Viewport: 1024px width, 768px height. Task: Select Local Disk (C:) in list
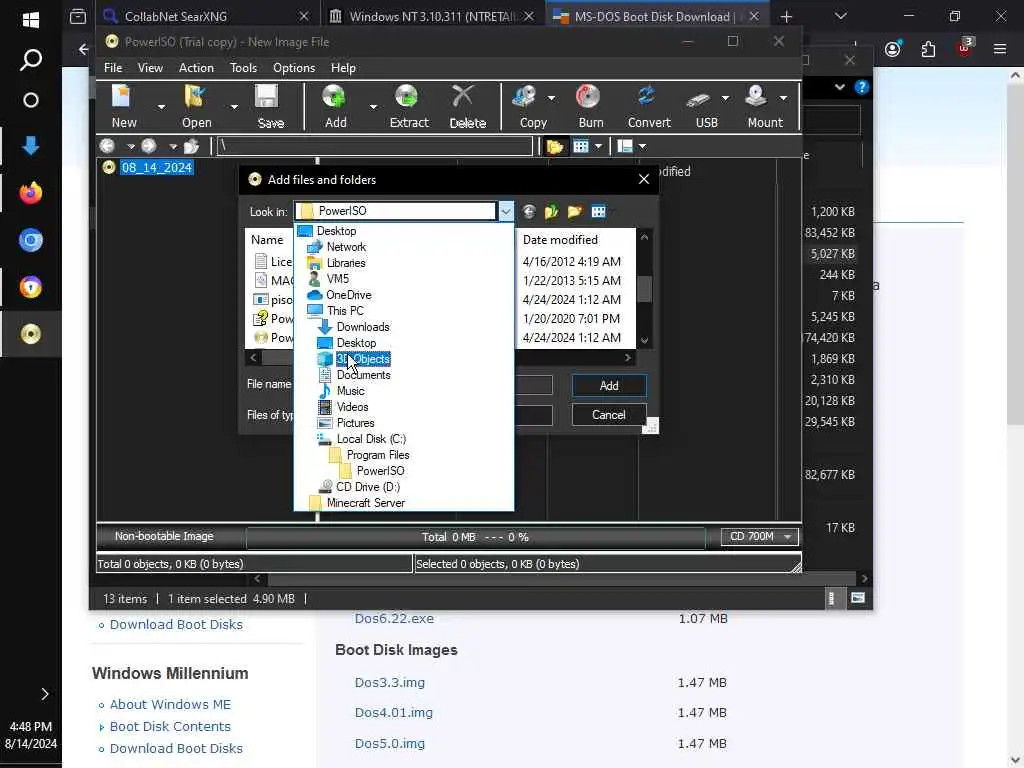point(371,439)
